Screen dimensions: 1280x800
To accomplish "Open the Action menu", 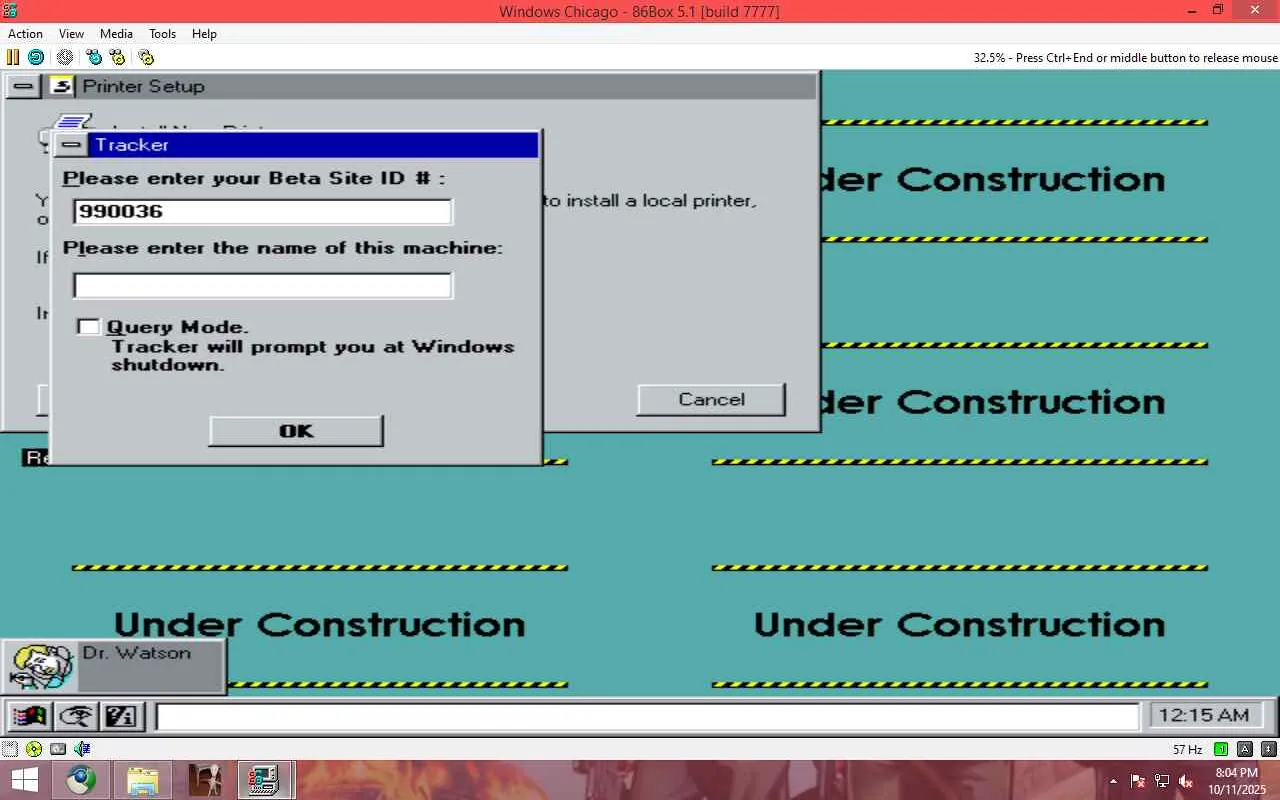I will 25,34.
